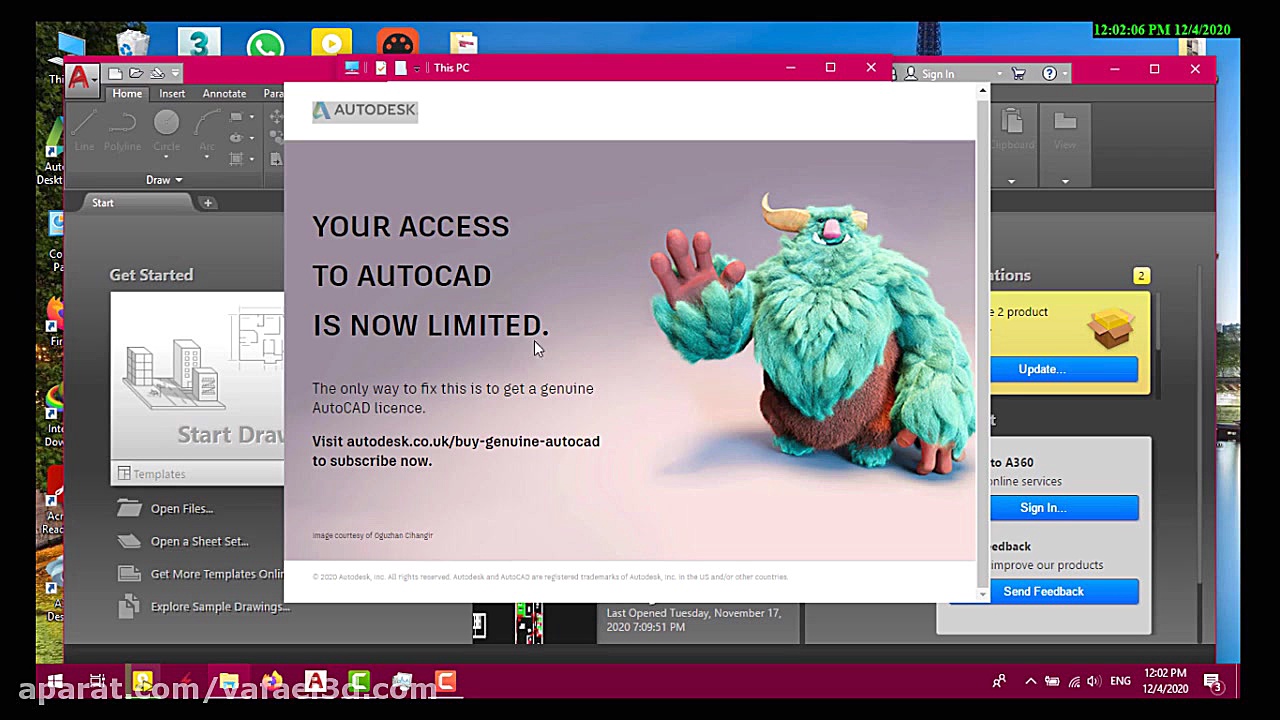Switch to the Insert ribbon tab
The image size is (1280, 720).
[172, 93]
